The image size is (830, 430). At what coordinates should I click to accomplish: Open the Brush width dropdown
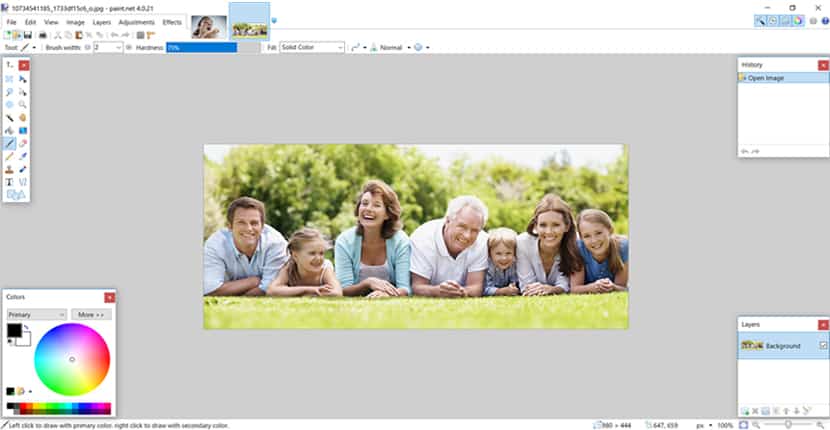(118, 47)
